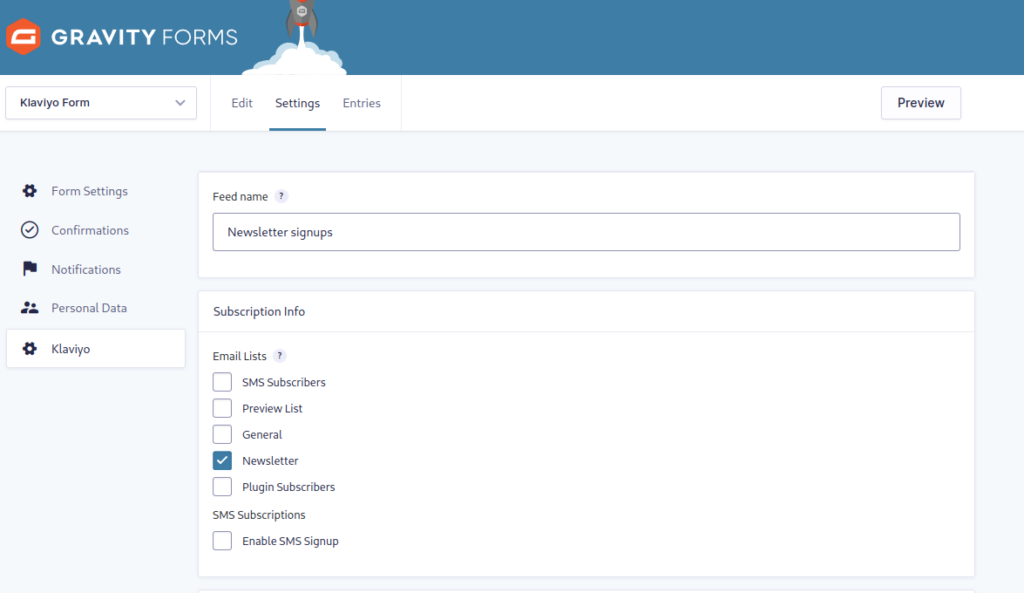Click the Feed name label text
This screenshot has height=593, width=1024.
click(x=240, y=197)
